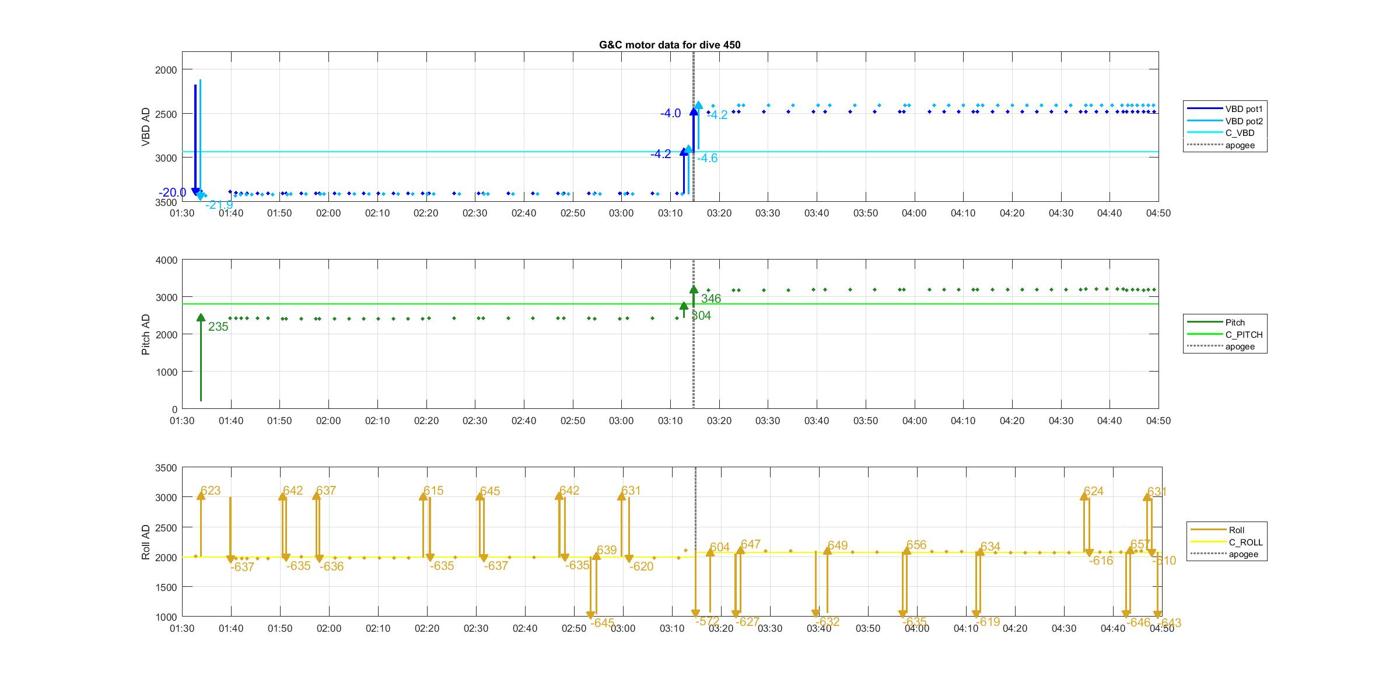Click the '637' roll data label
The image size is (1400, 693).
point(326,491)
